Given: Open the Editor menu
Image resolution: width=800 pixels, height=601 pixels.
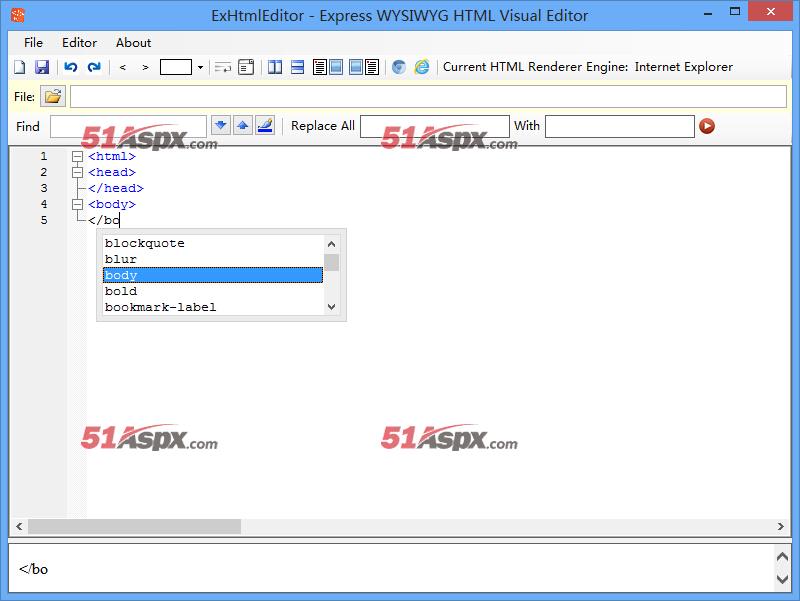Looking at the screenshot, I should coord(79,43).
